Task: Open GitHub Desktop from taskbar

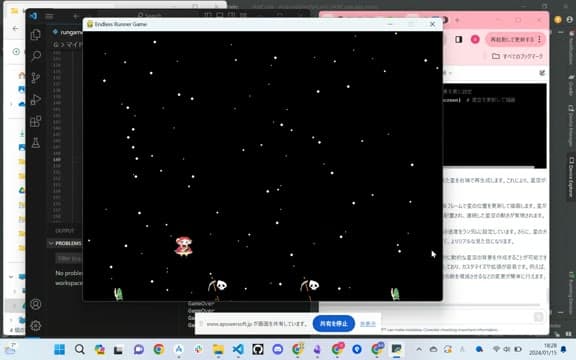Action: [258, 349]
